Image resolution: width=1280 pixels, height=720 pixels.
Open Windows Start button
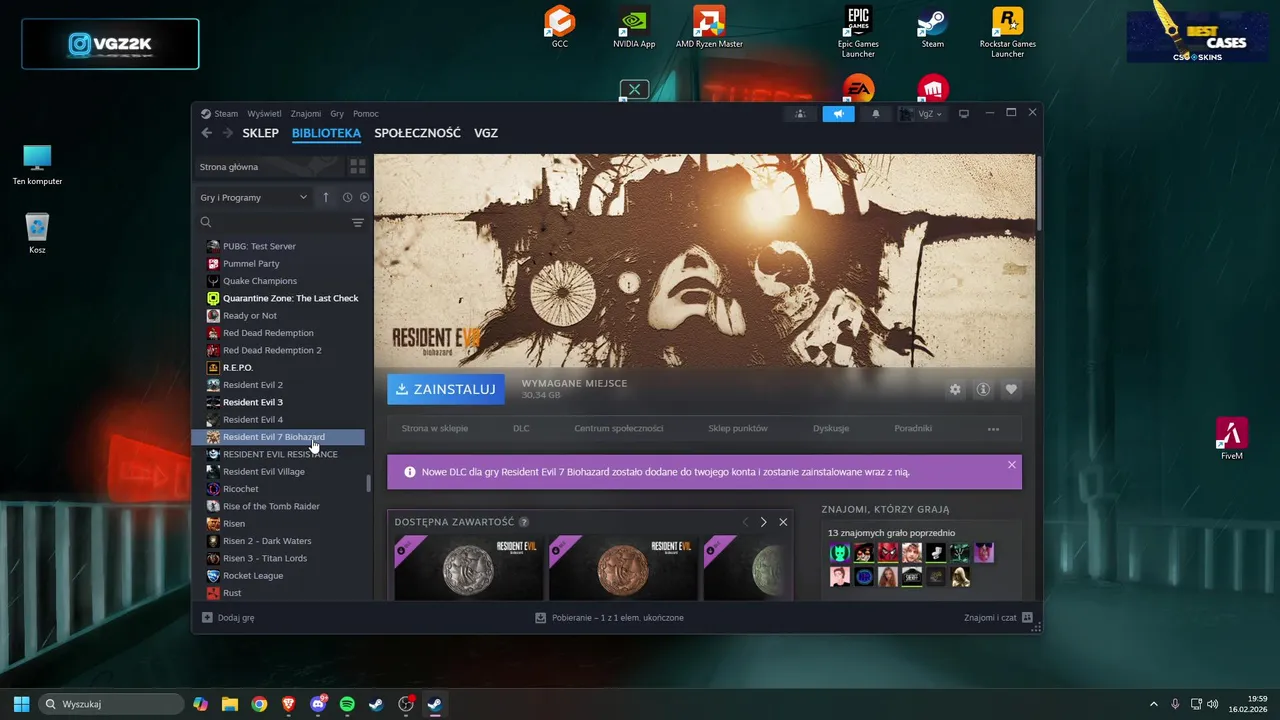(x=21, y=704)
